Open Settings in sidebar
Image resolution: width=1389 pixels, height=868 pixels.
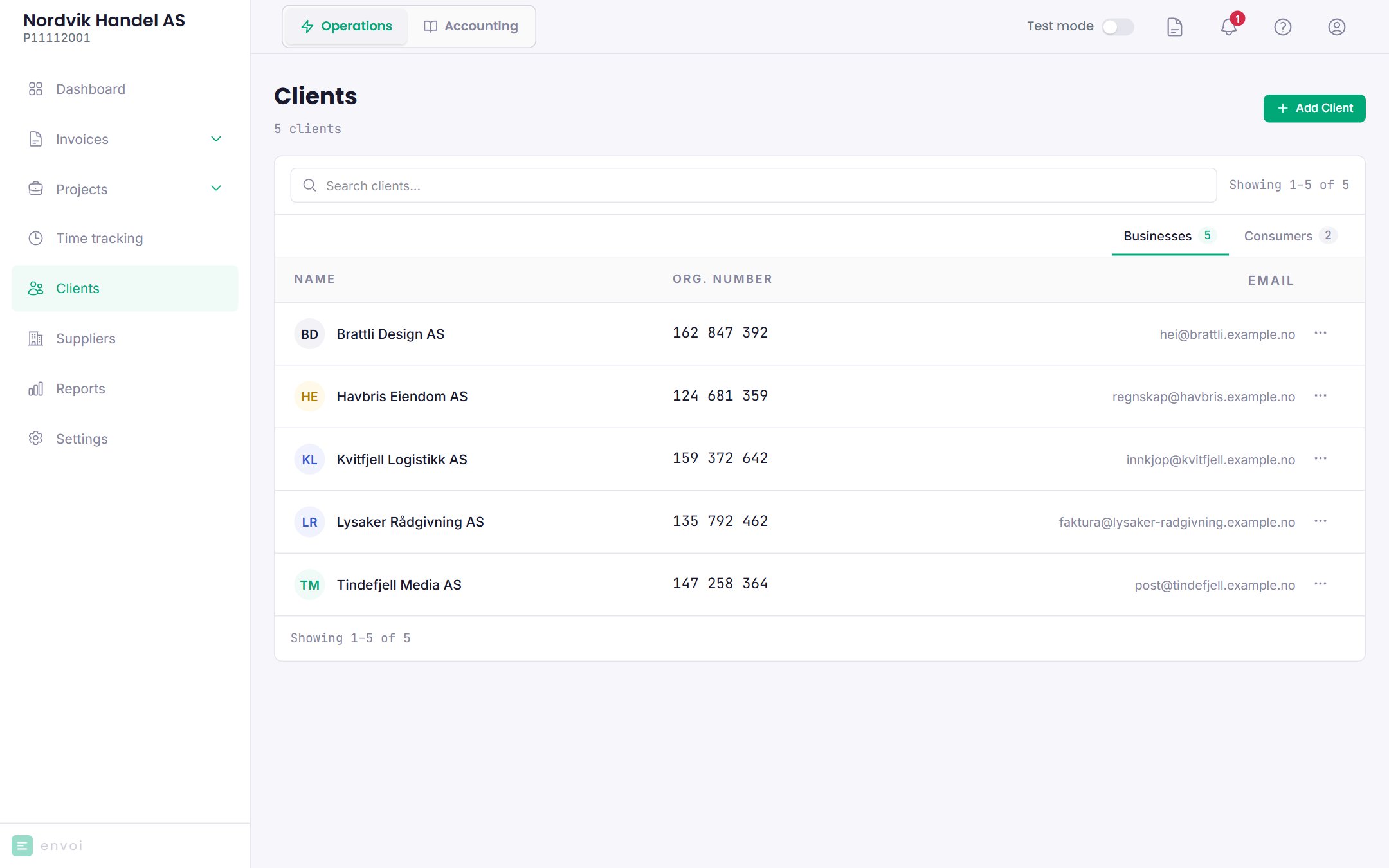coord(125,439)
